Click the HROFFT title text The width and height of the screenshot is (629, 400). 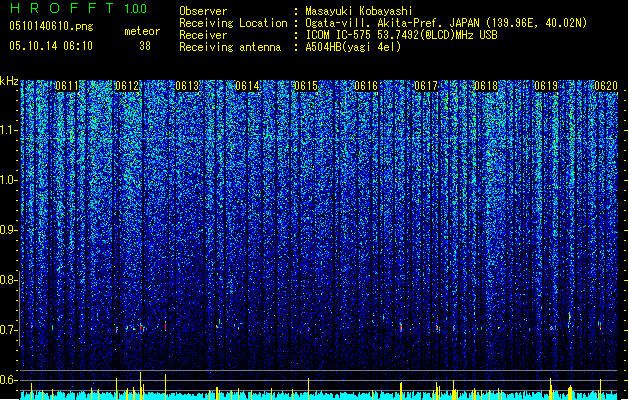(x=62, y=8)
